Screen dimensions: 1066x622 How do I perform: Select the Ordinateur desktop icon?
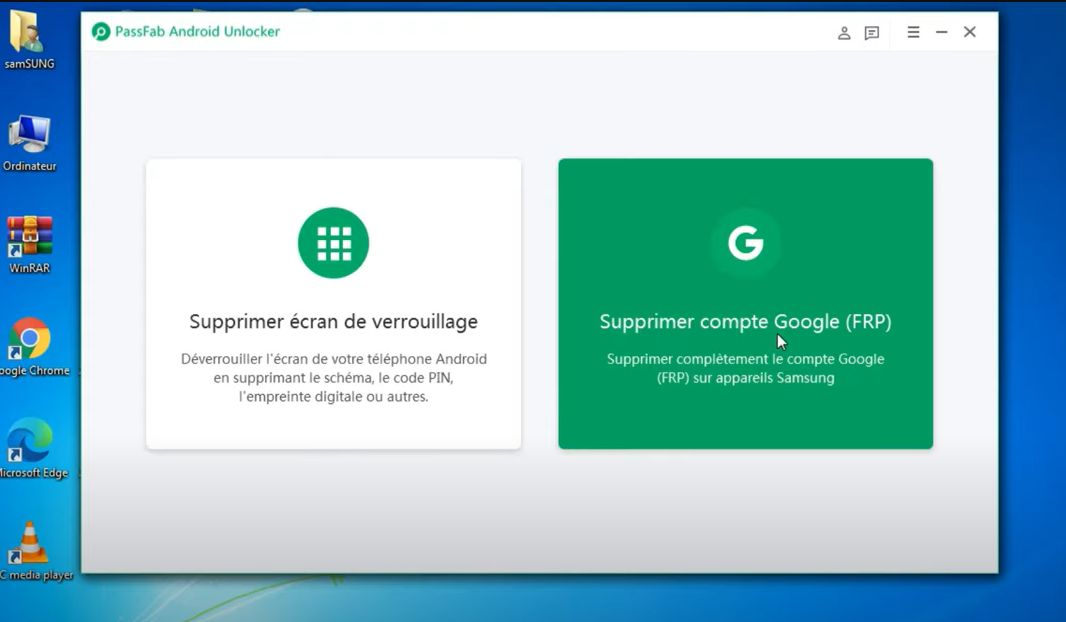point(29,143)
